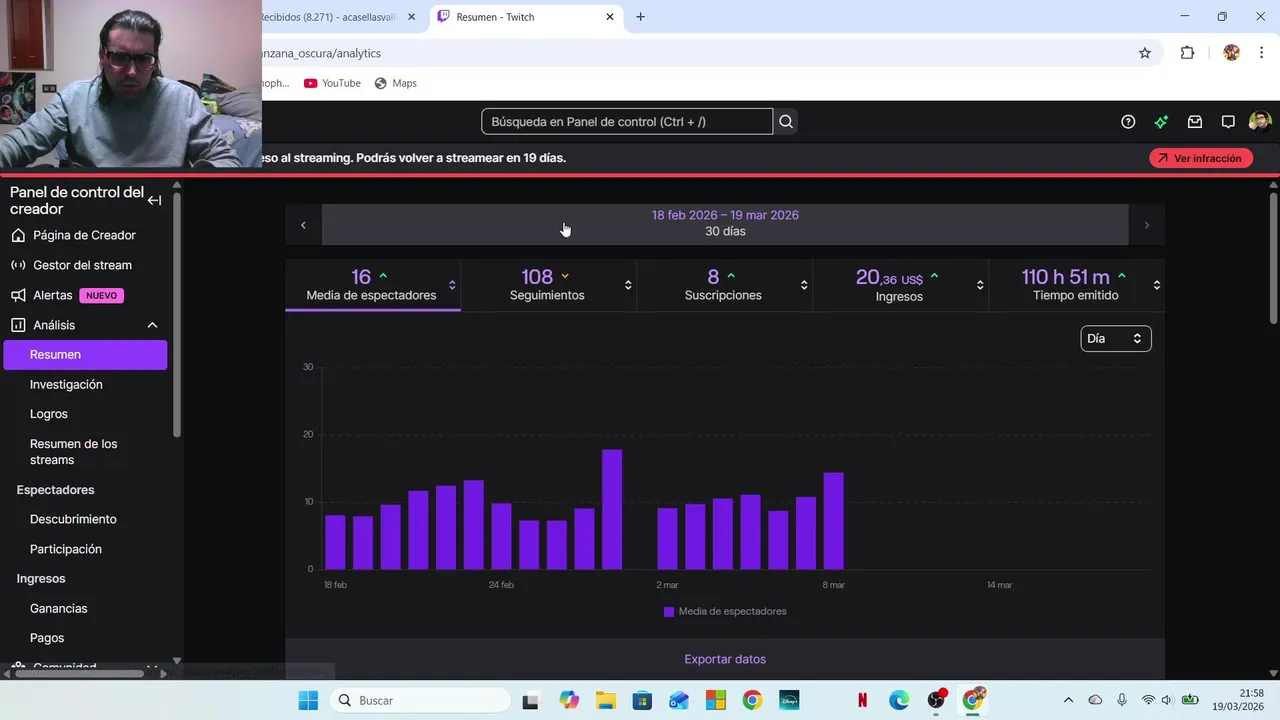Open the Día granularity dropdown
The image size is (1280, 720).
[1116, 339]
